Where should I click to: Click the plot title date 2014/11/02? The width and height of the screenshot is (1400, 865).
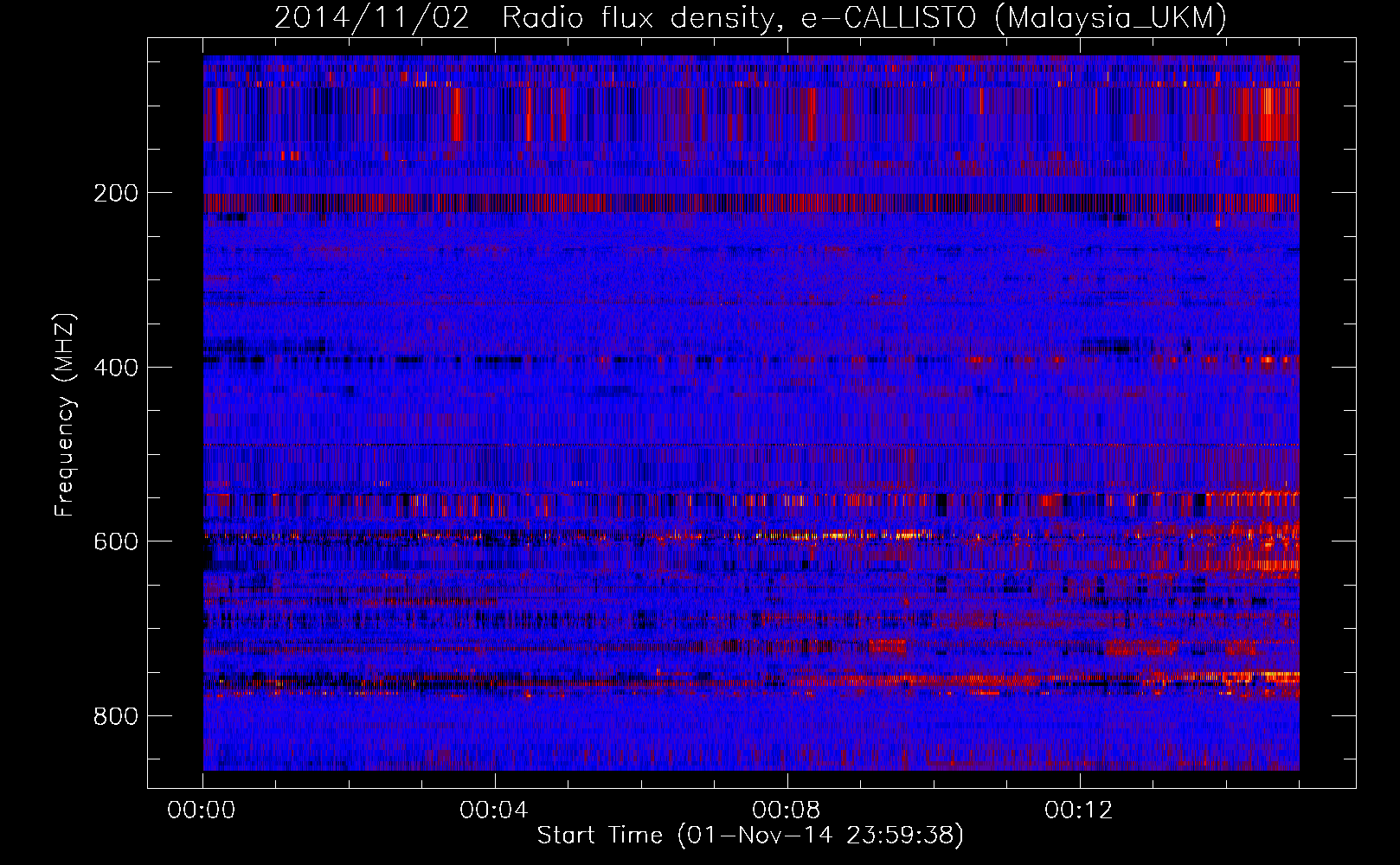(x=372, y=17)
